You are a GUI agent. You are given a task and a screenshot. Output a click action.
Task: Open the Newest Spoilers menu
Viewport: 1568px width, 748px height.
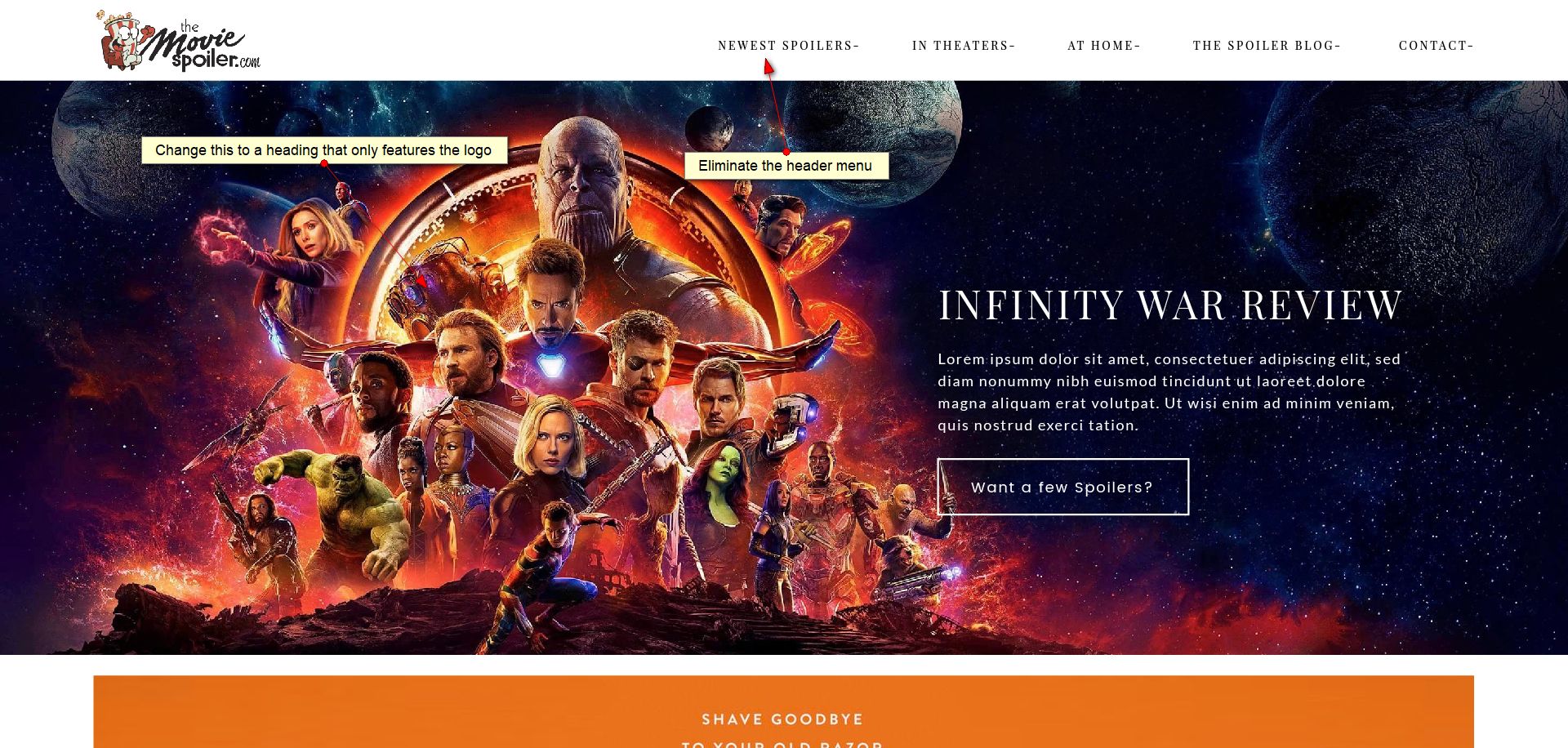[788, 46]
